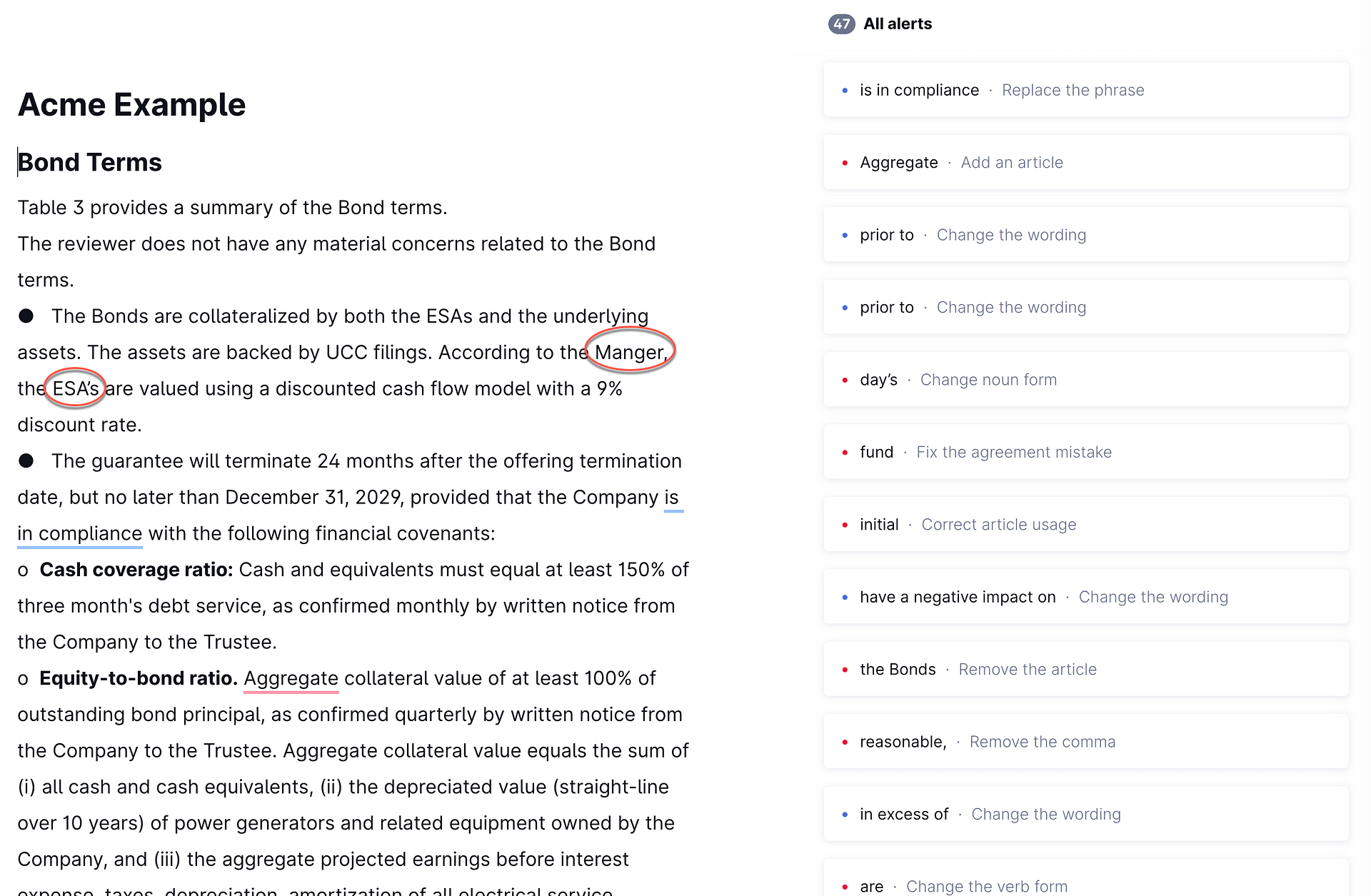The height and width of the screenshot is (896, 1371).
Task: Click the circled word 'Manger,' in the document
Action: click(x=631, y=352)
